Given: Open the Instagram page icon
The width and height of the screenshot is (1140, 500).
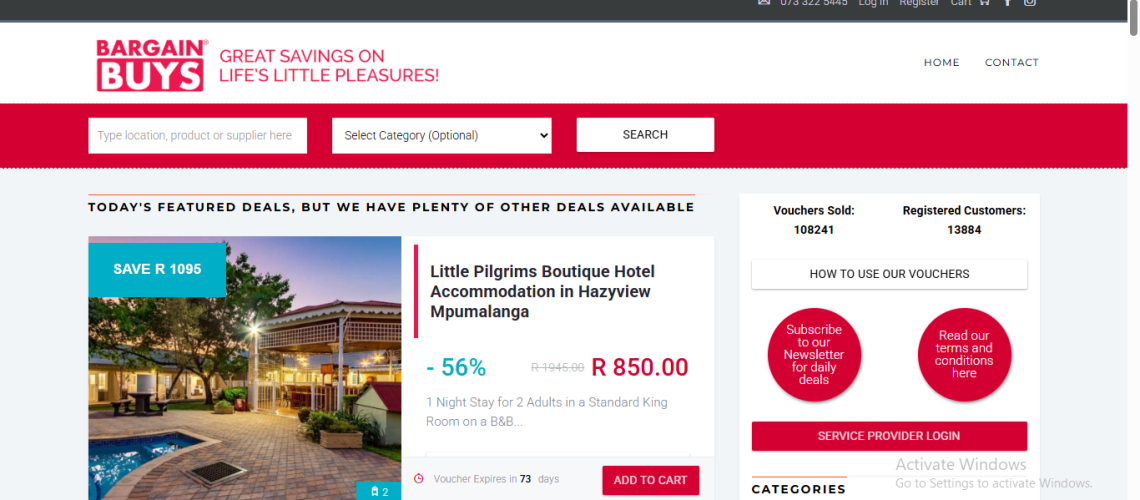Looking at the screenshot, I should pos(1029,3).
